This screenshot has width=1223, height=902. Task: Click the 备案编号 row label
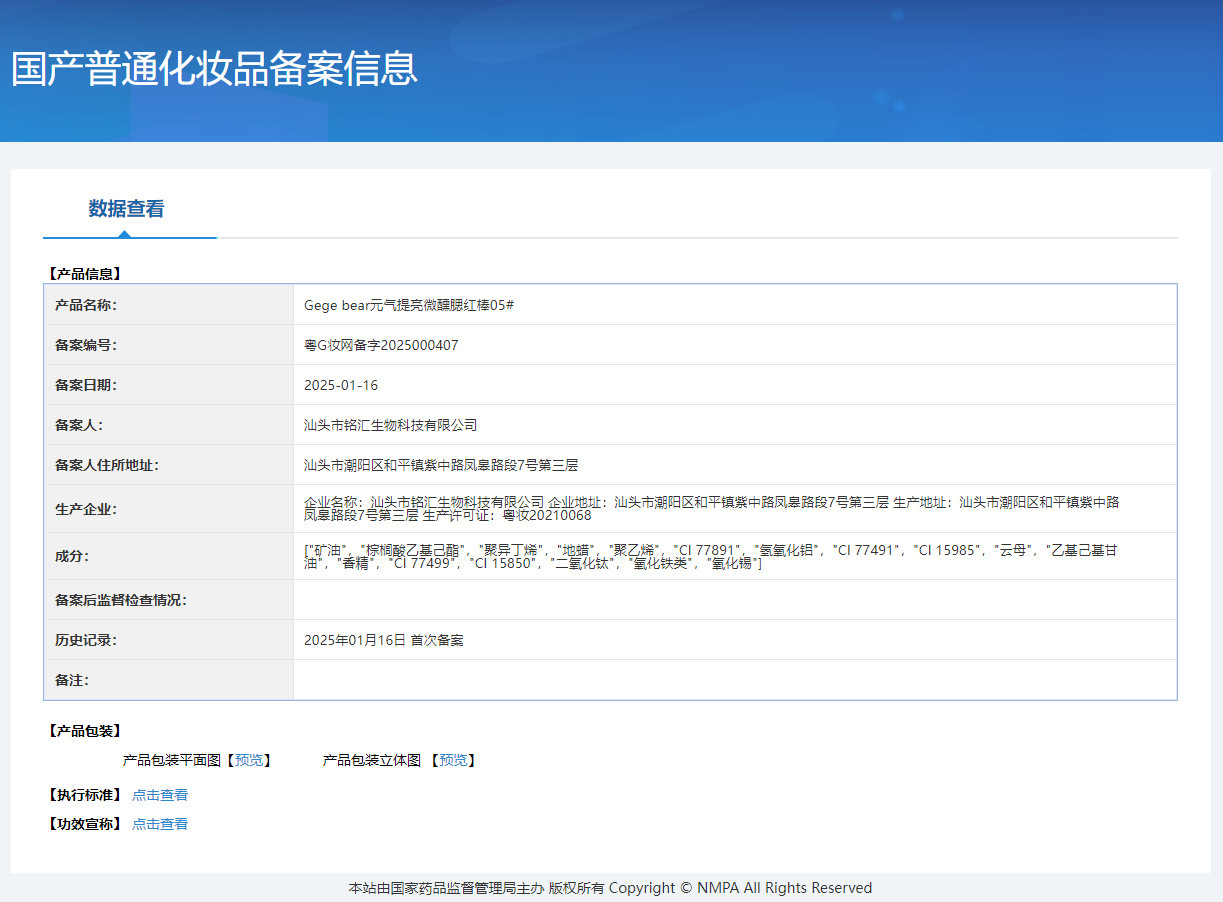coord(86,345)
